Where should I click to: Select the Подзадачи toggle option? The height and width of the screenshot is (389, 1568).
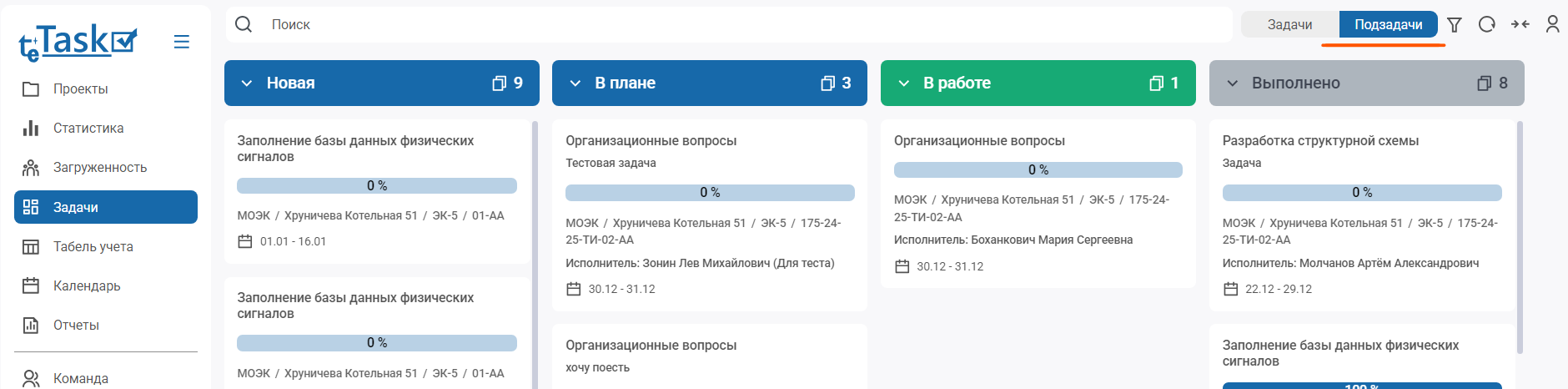(x=1388, y=25)
